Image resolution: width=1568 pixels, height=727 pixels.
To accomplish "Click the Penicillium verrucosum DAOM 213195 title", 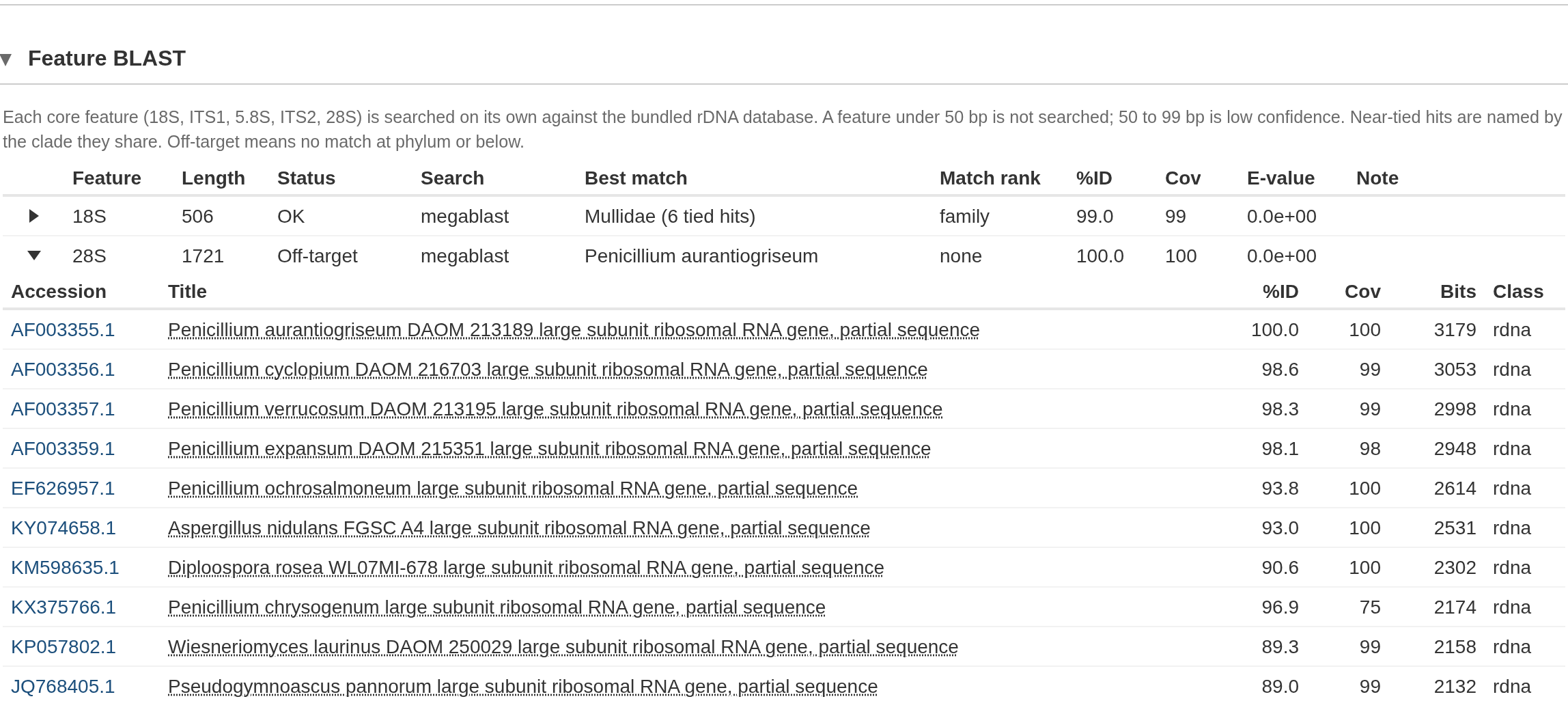I will point(555,409).
